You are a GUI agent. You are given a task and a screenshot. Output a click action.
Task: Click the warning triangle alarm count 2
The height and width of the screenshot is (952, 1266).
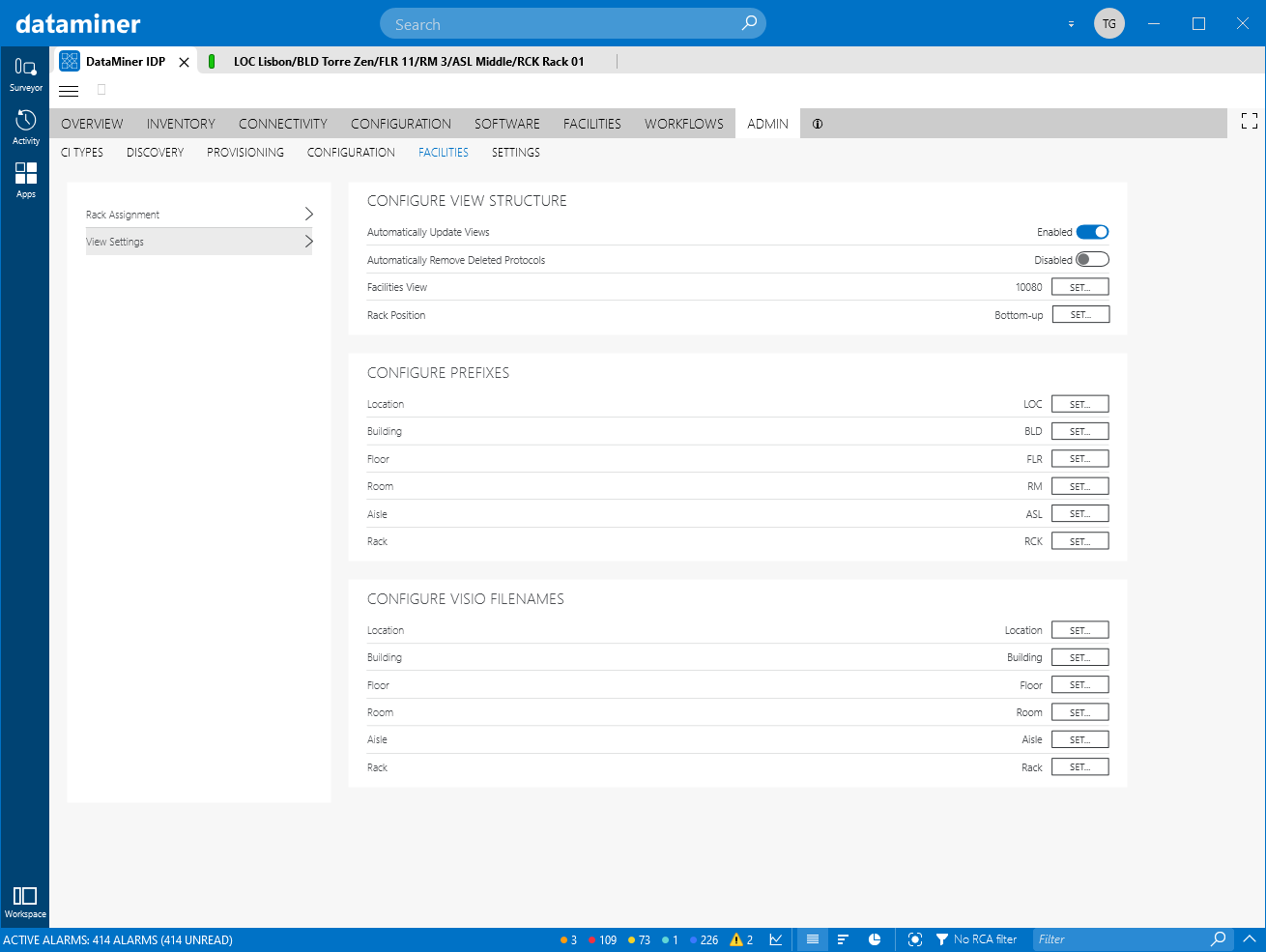click(x=741, y=939)
